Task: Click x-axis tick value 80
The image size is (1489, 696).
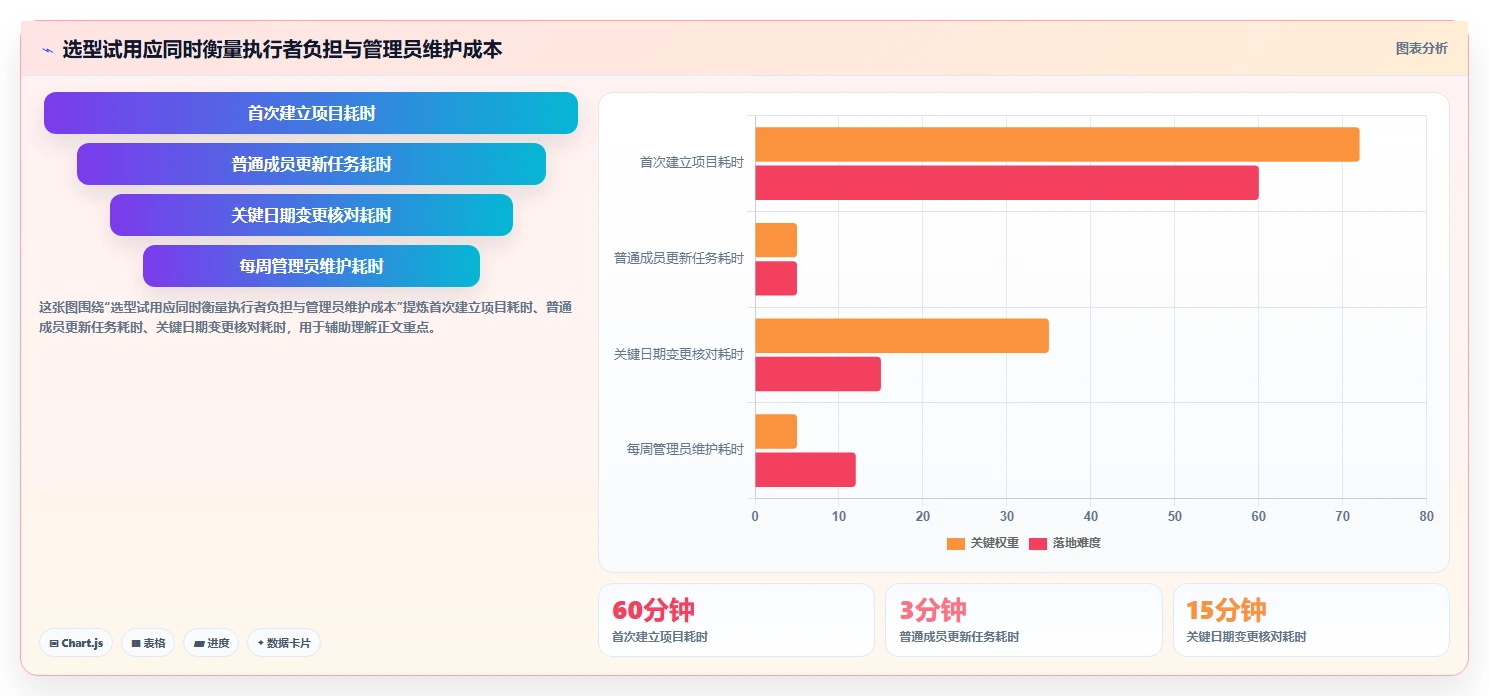Action: 1426,517
